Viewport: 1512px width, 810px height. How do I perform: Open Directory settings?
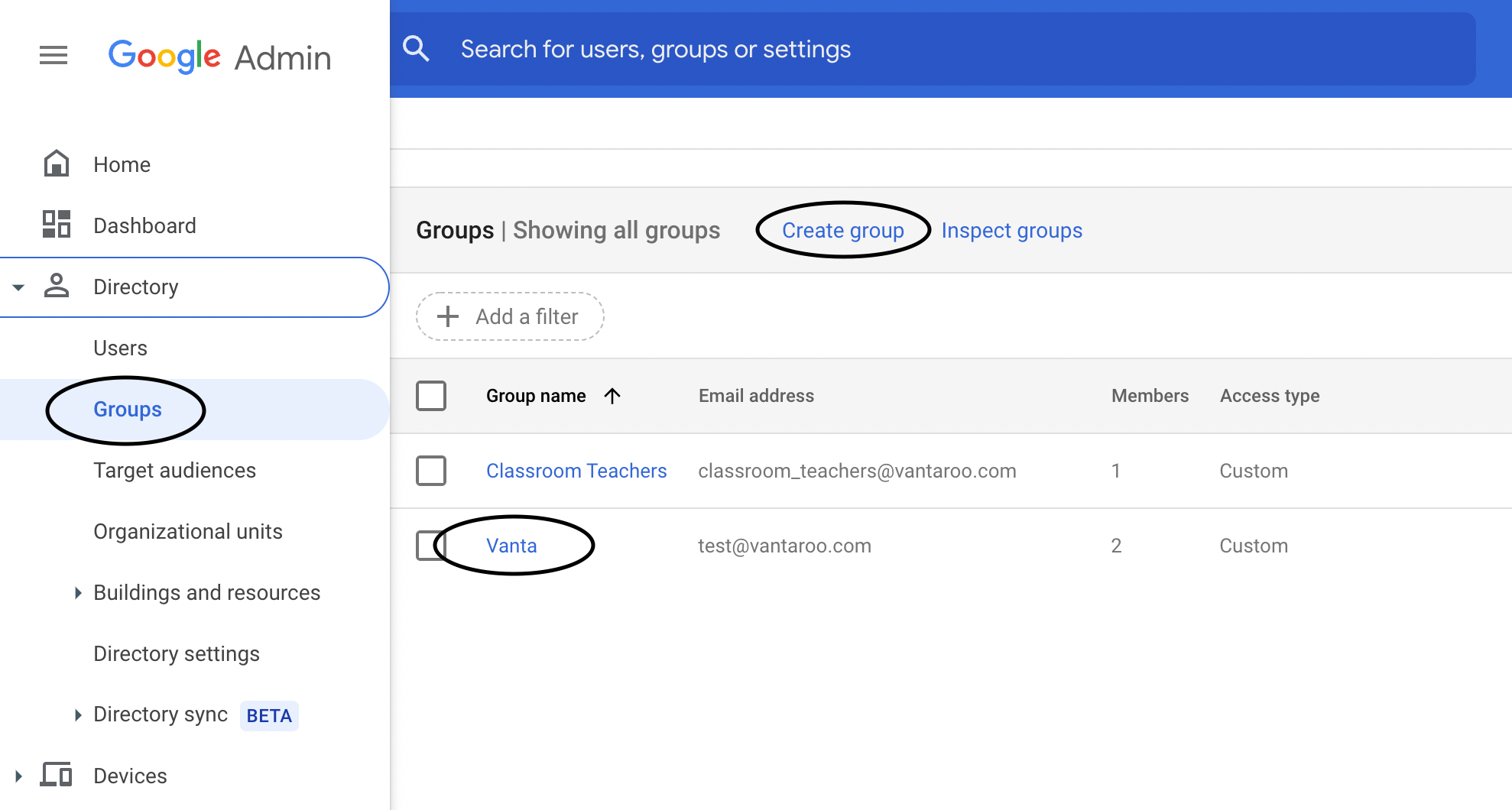pos(177,654)
